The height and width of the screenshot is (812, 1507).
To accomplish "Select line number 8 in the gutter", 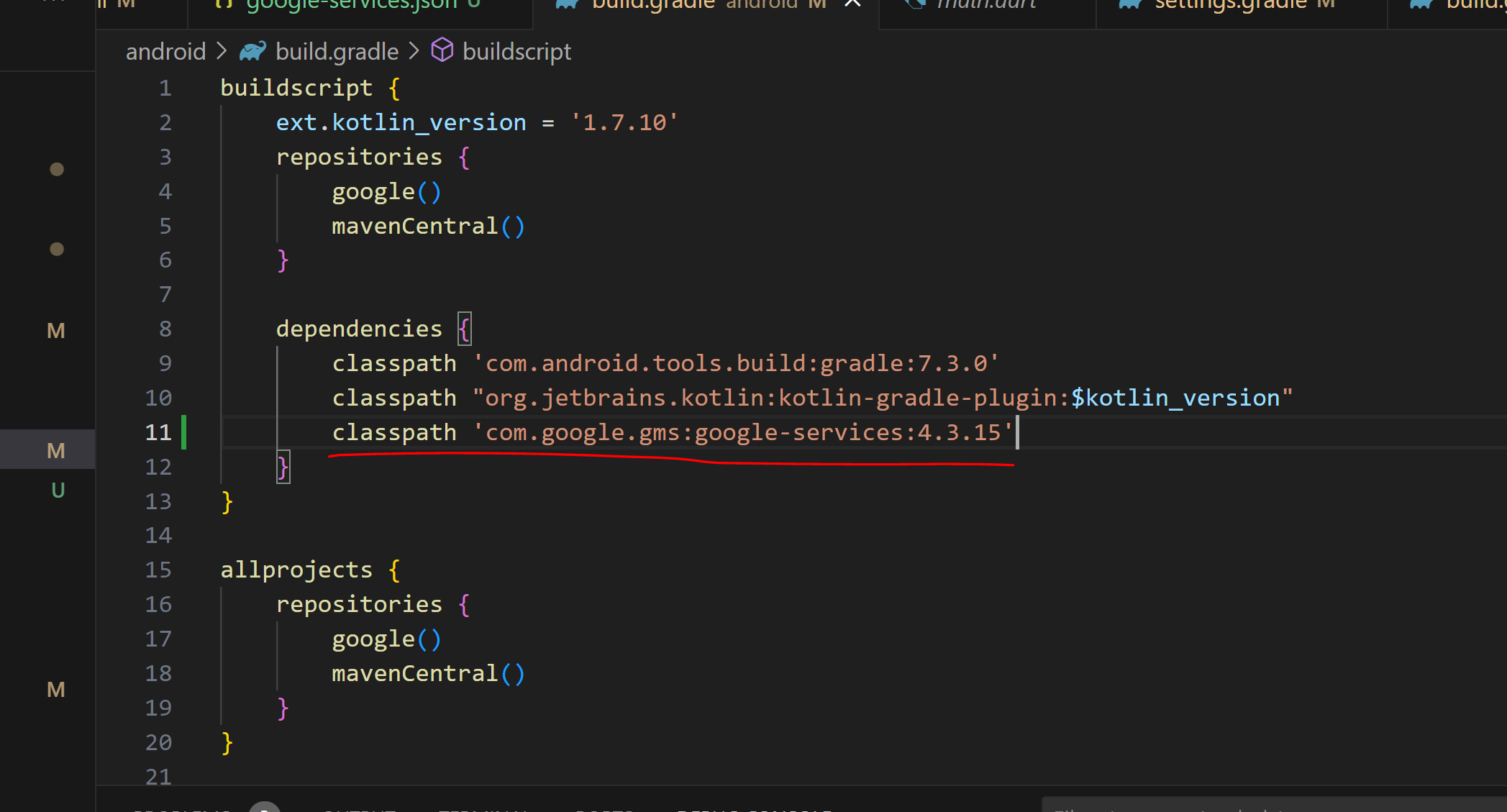I will pos(165,329).
